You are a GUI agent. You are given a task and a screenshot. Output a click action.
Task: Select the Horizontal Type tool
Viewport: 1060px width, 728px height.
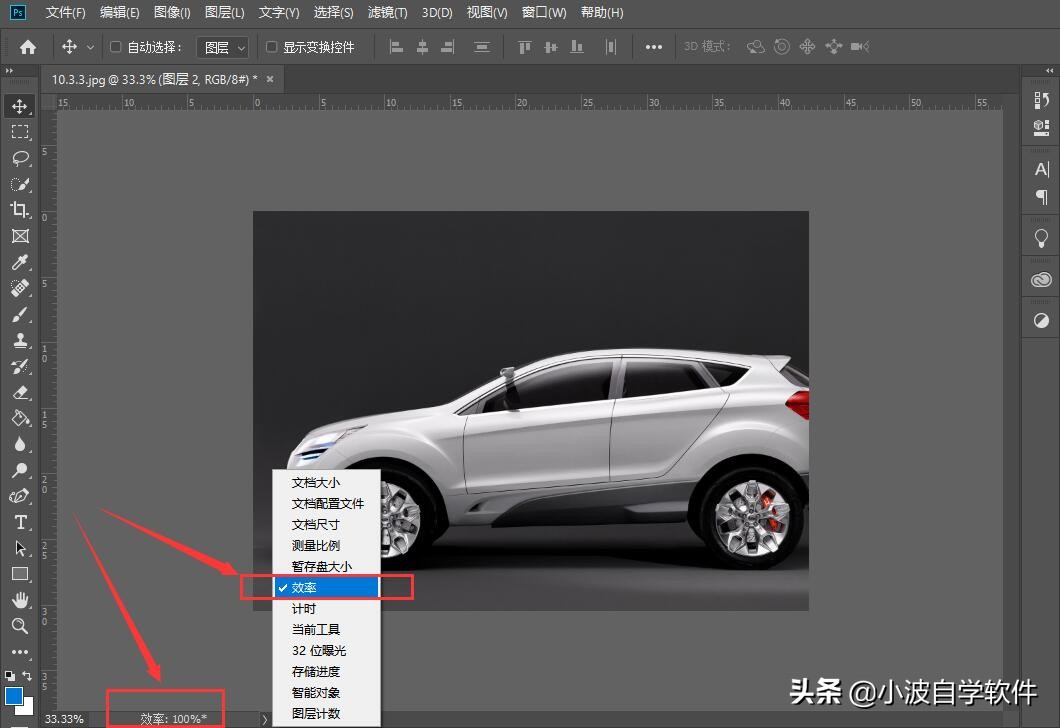tap(20, 522)
